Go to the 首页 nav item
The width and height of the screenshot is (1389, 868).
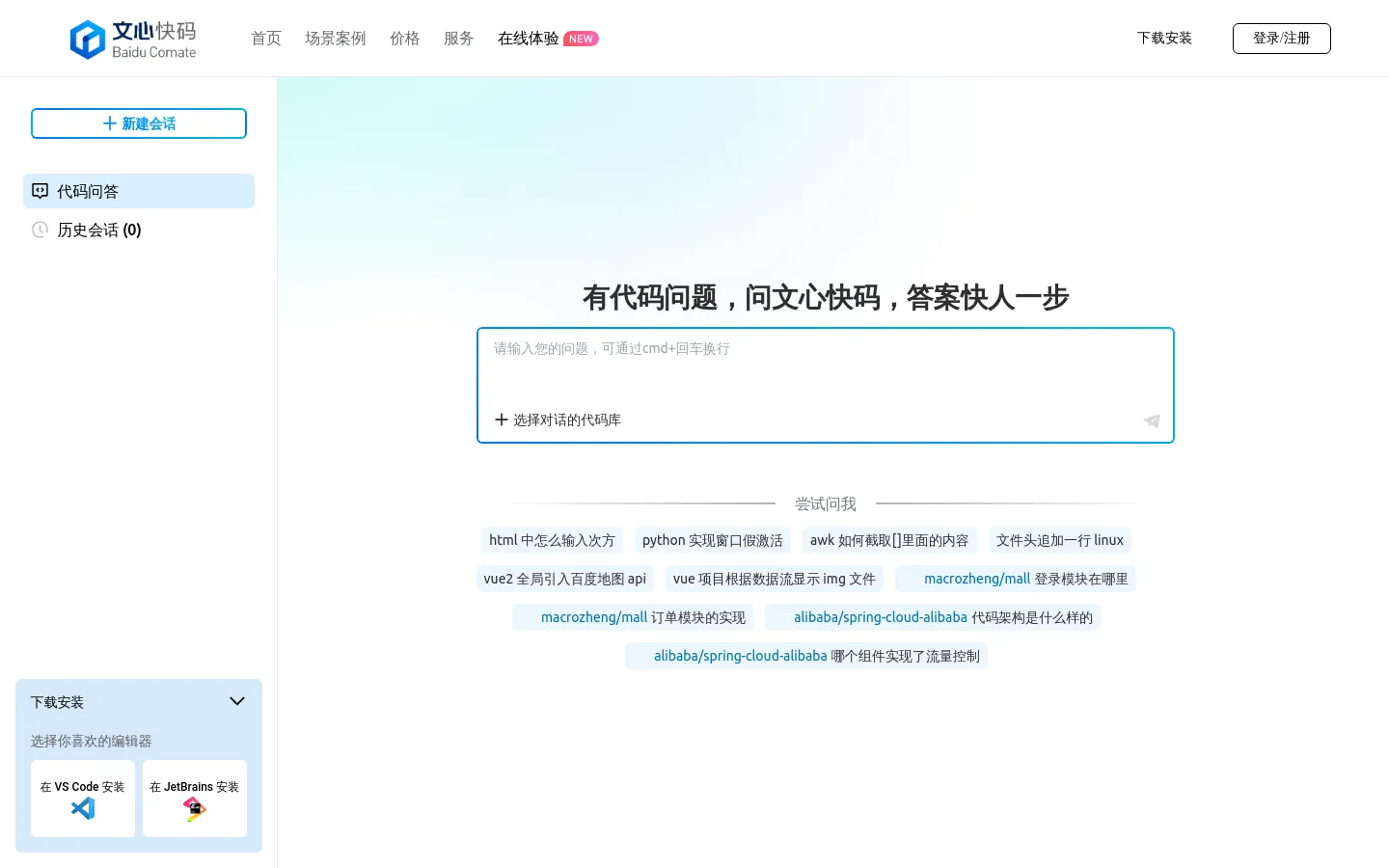(266, 39)
